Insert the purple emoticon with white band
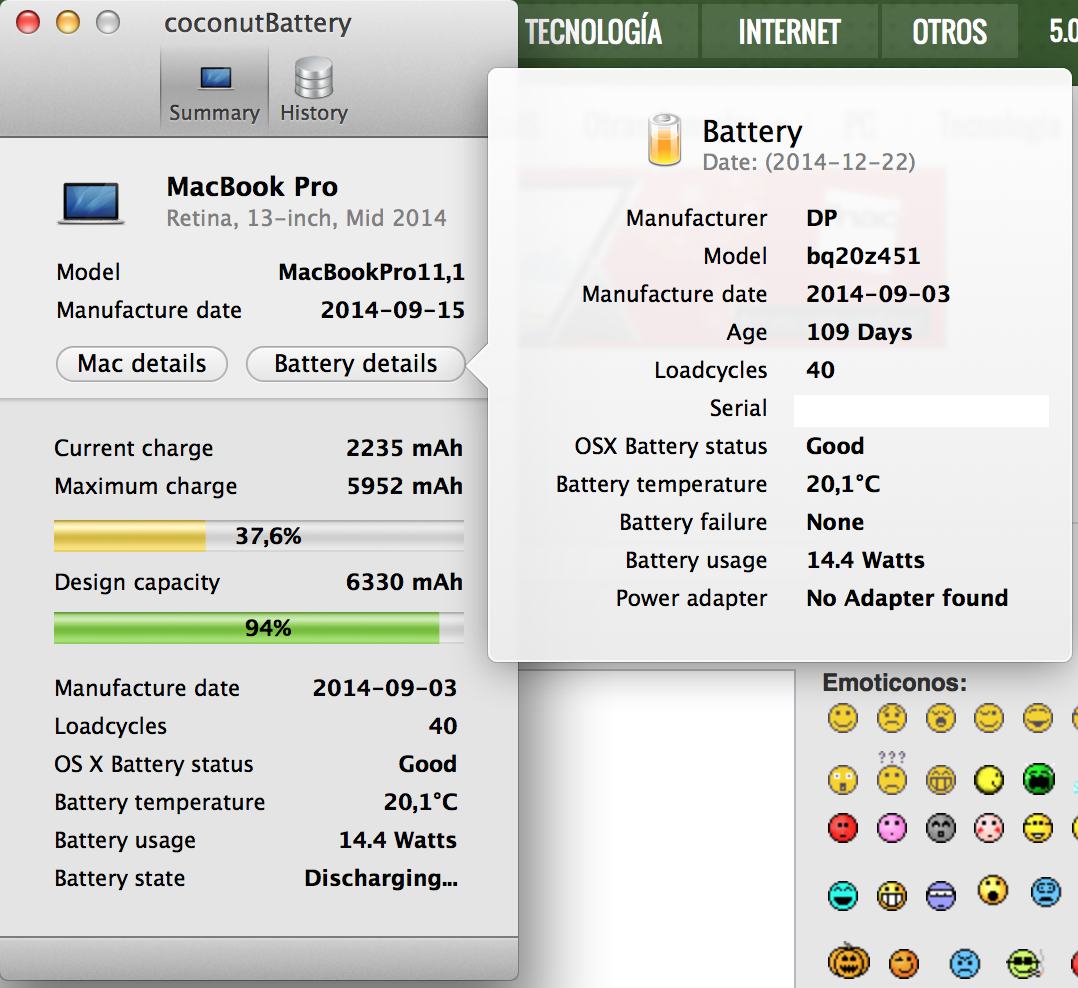The height and width of the screenshot is (988, 1078). (x=940, y=895)
